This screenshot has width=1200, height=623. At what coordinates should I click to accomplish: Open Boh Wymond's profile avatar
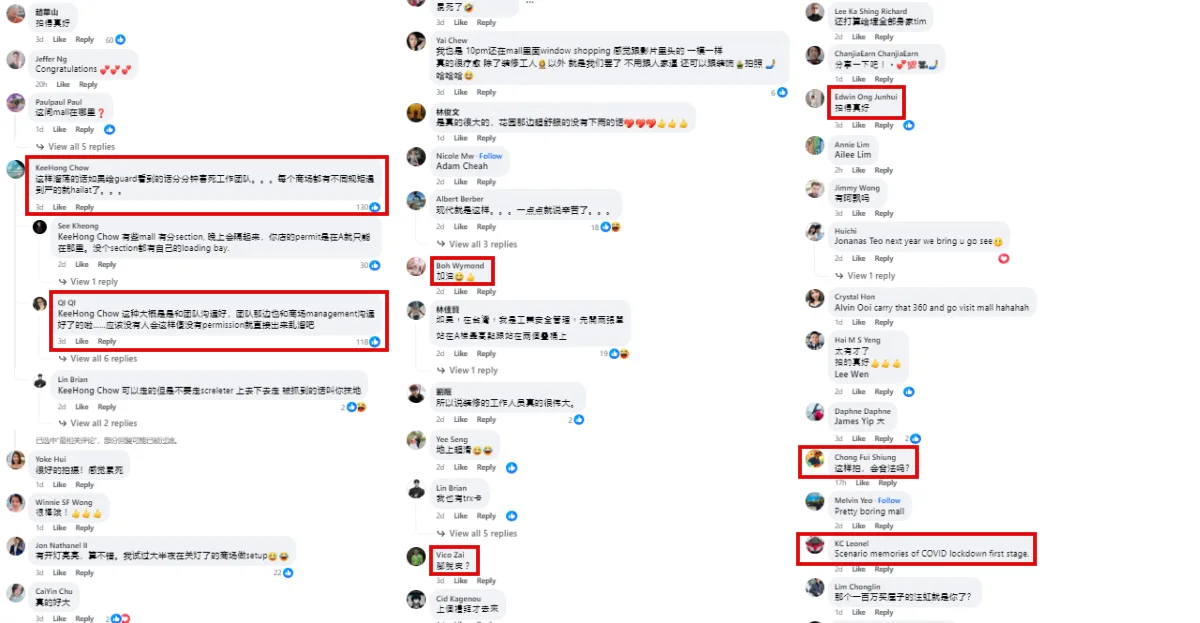pos(416,266)
